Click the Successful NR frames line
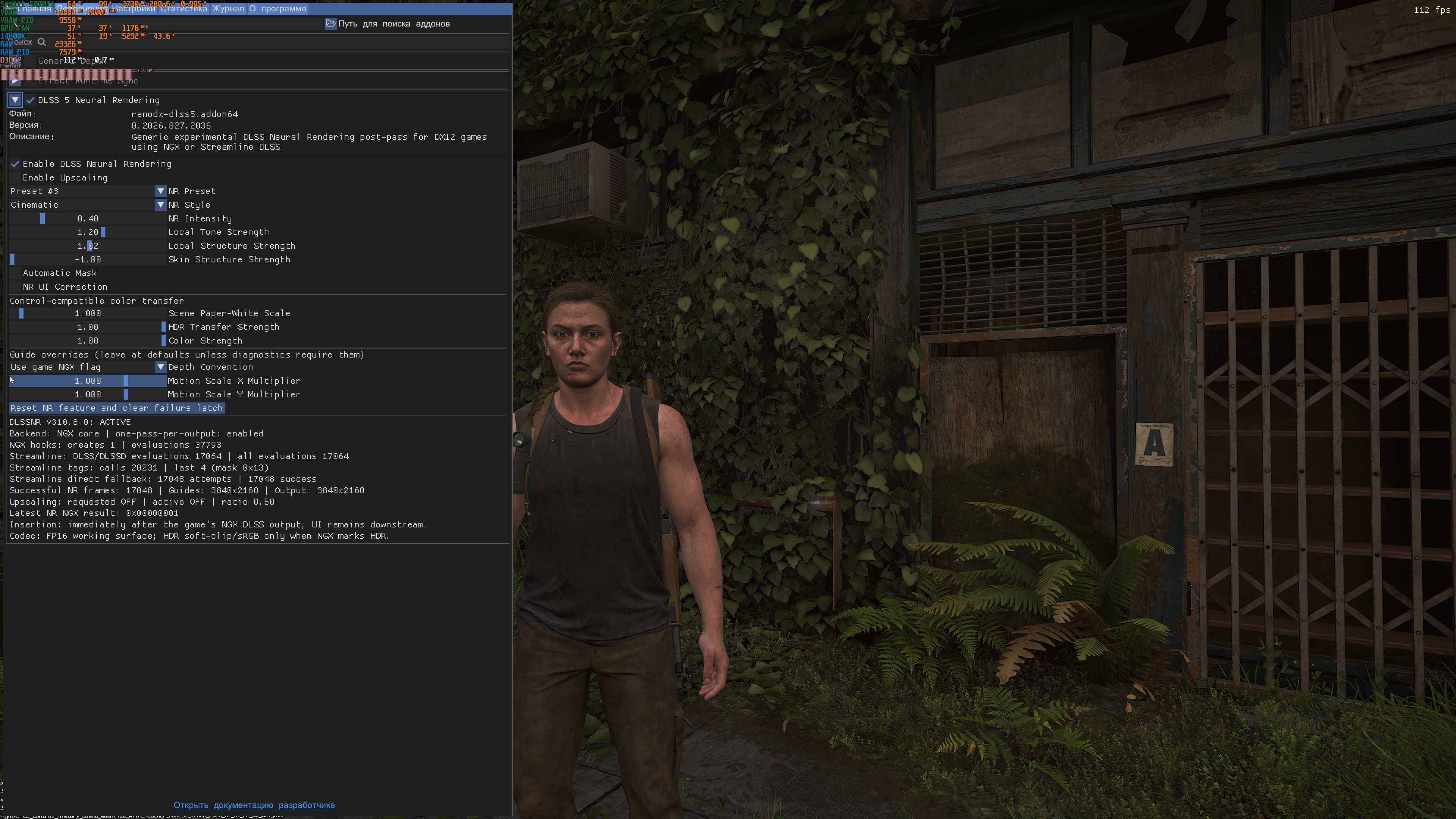The image size is (1456, 819). coord(187,490)
